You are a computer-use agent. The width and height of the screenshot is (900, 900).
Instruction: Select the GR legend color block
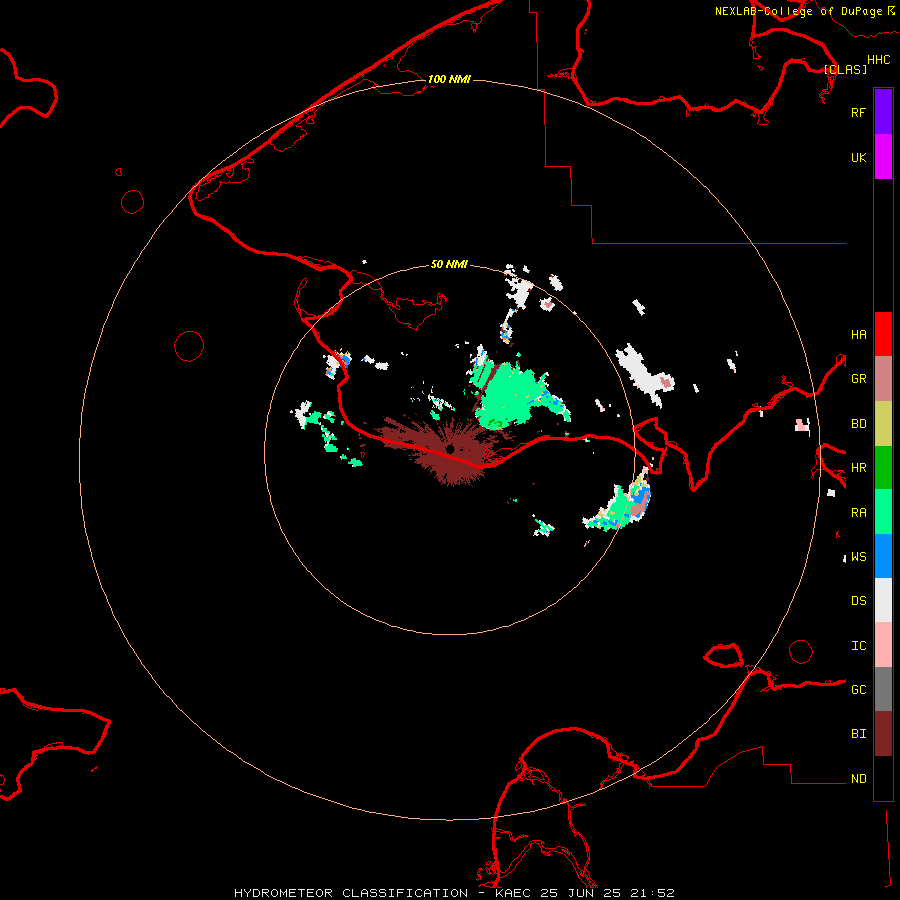(883, 378)
